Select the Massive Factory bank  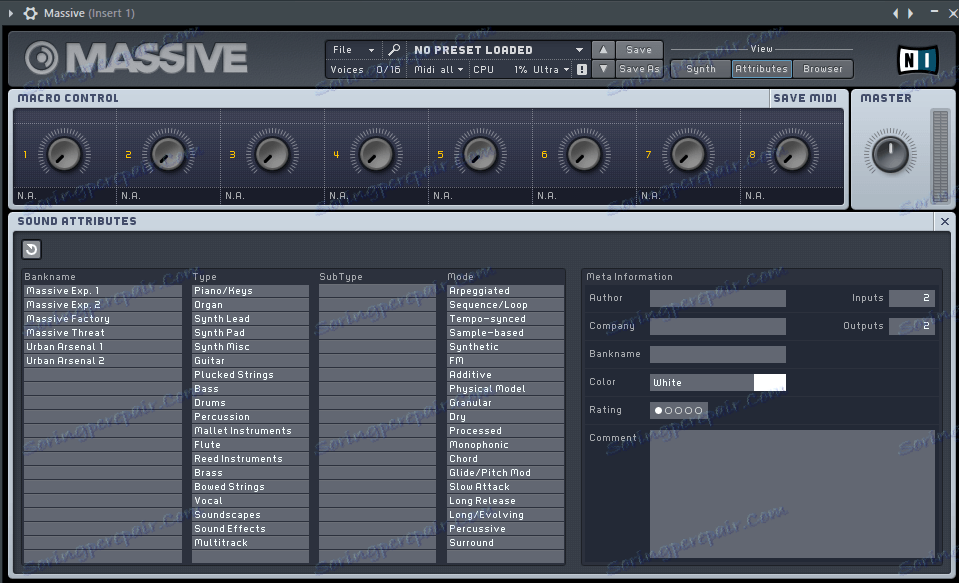(103, 319)
